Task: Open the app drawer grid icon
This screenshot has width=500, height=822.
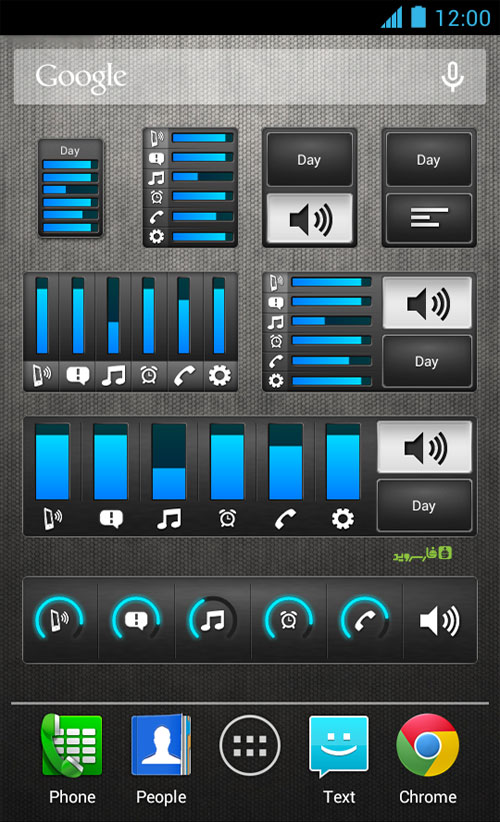Action: tap(250, 745)
